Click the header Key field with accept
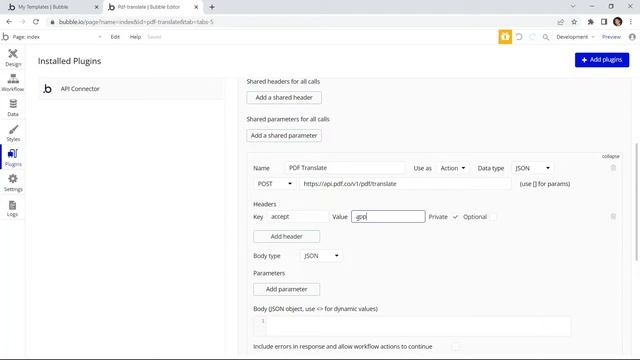Viewport: 640px width, 360px height. (298, 217)
